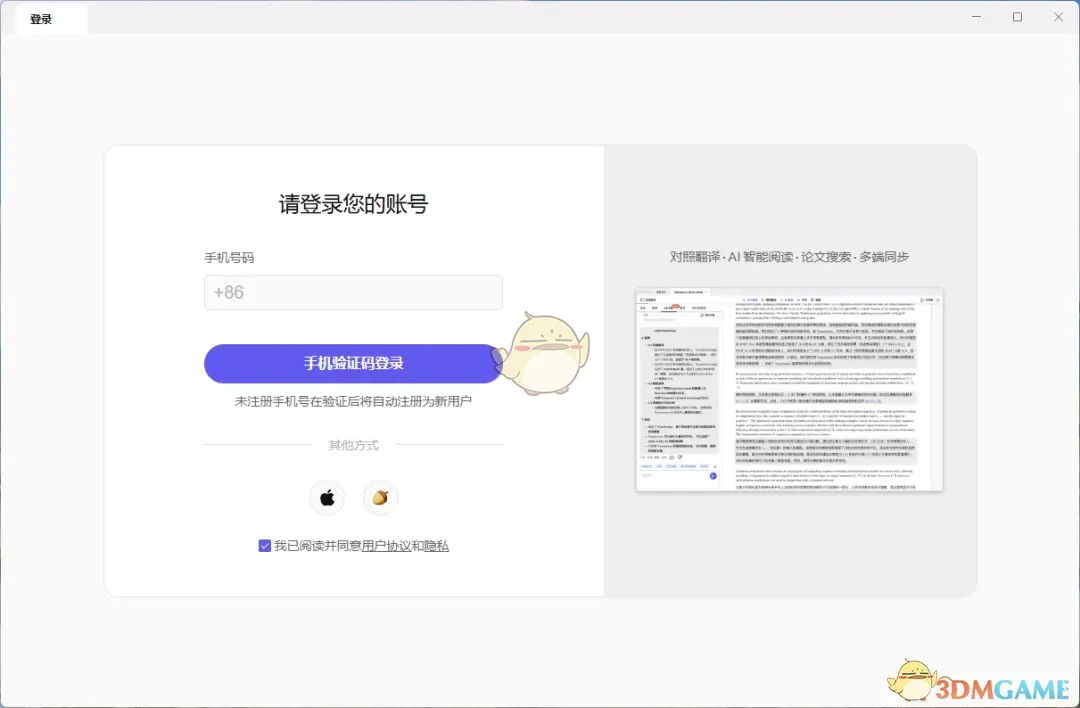Maximize the login window
The width and height of the screenshot is (1080, 708).
click(x=1017, y=17)
